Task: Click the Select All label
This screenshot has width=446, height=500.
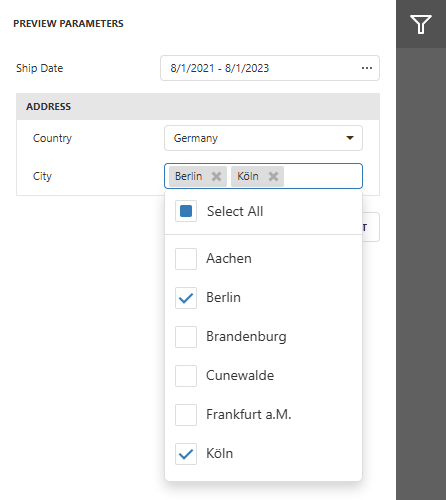Action: coord(235,211)
